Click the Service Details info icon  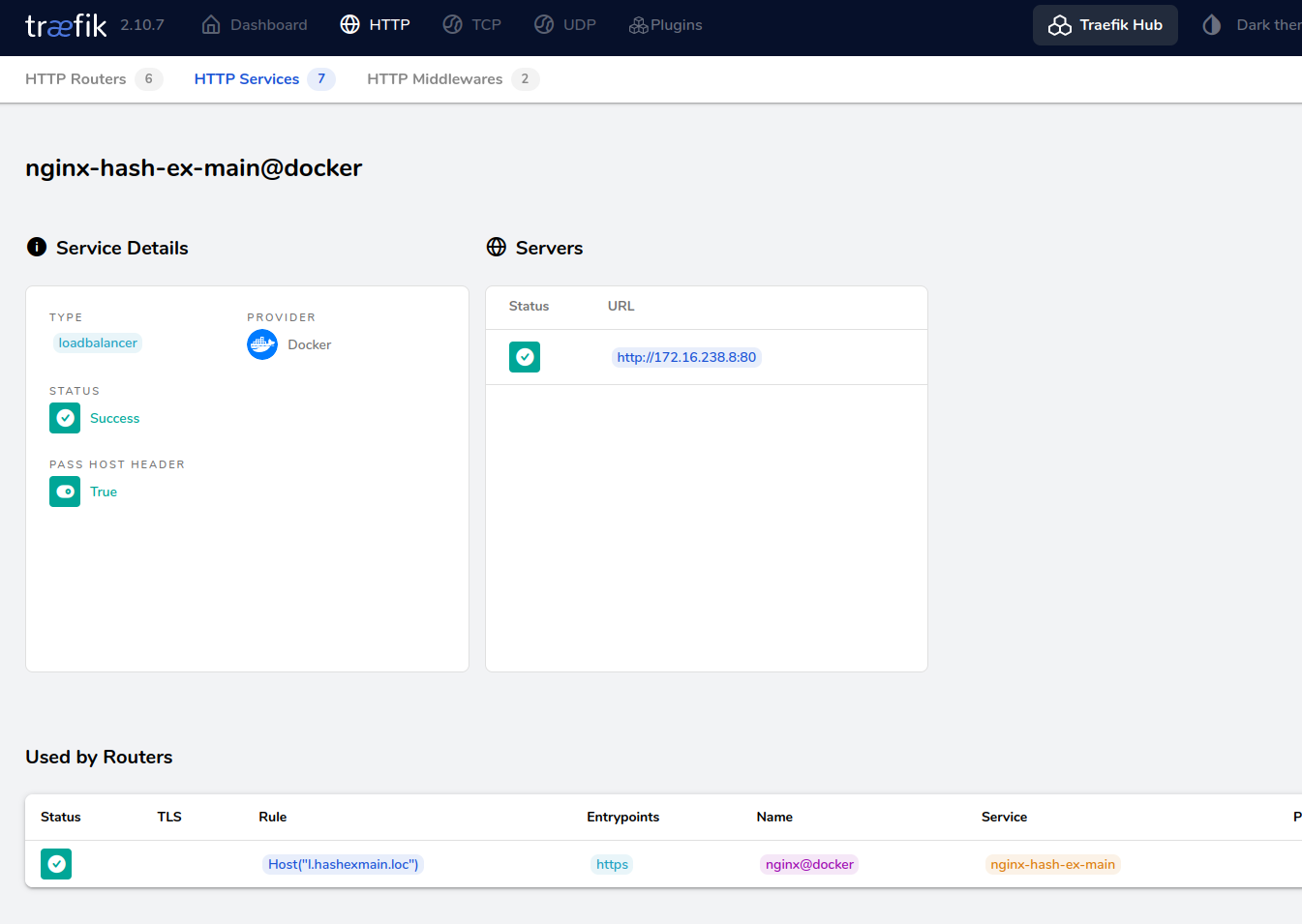pos(37,247)
